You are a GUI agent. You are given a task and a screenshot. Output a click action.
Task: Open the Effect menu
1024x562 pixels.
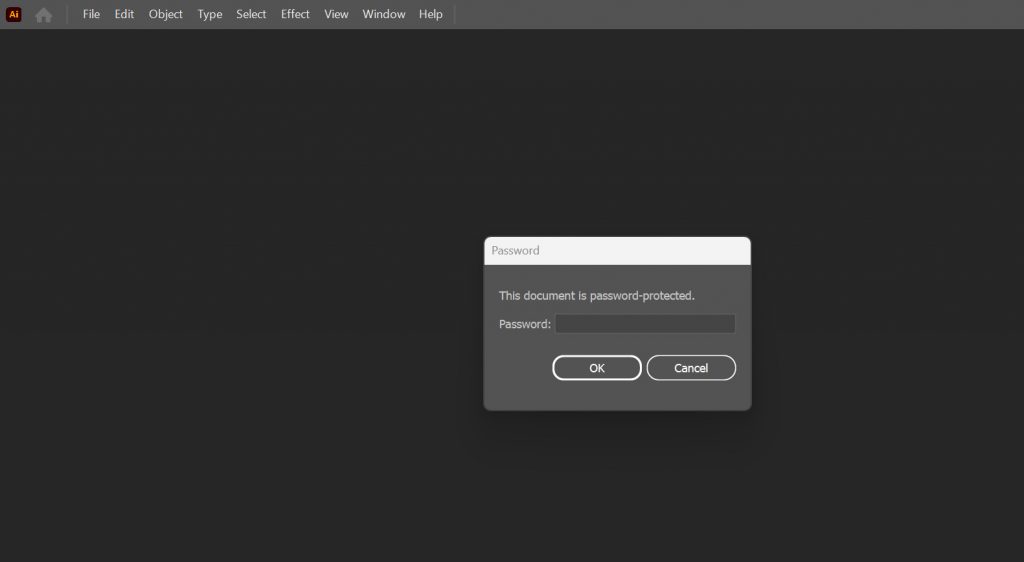[295, 14]
